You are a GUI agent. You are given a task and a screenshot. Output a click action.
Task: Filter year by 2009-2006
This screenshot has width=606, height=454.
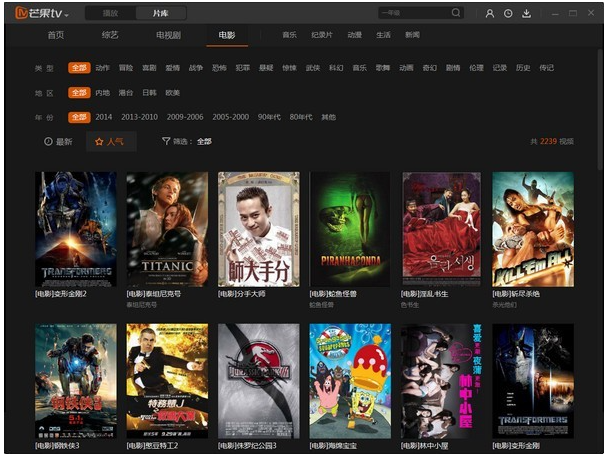point(185,117)
